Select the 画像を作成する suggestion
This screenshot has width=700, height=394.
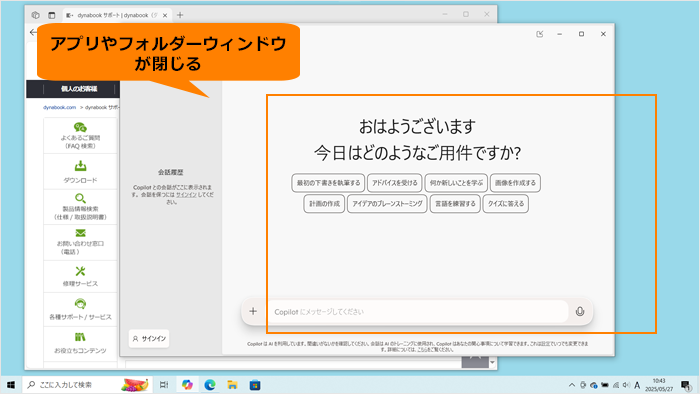point(515,183)
